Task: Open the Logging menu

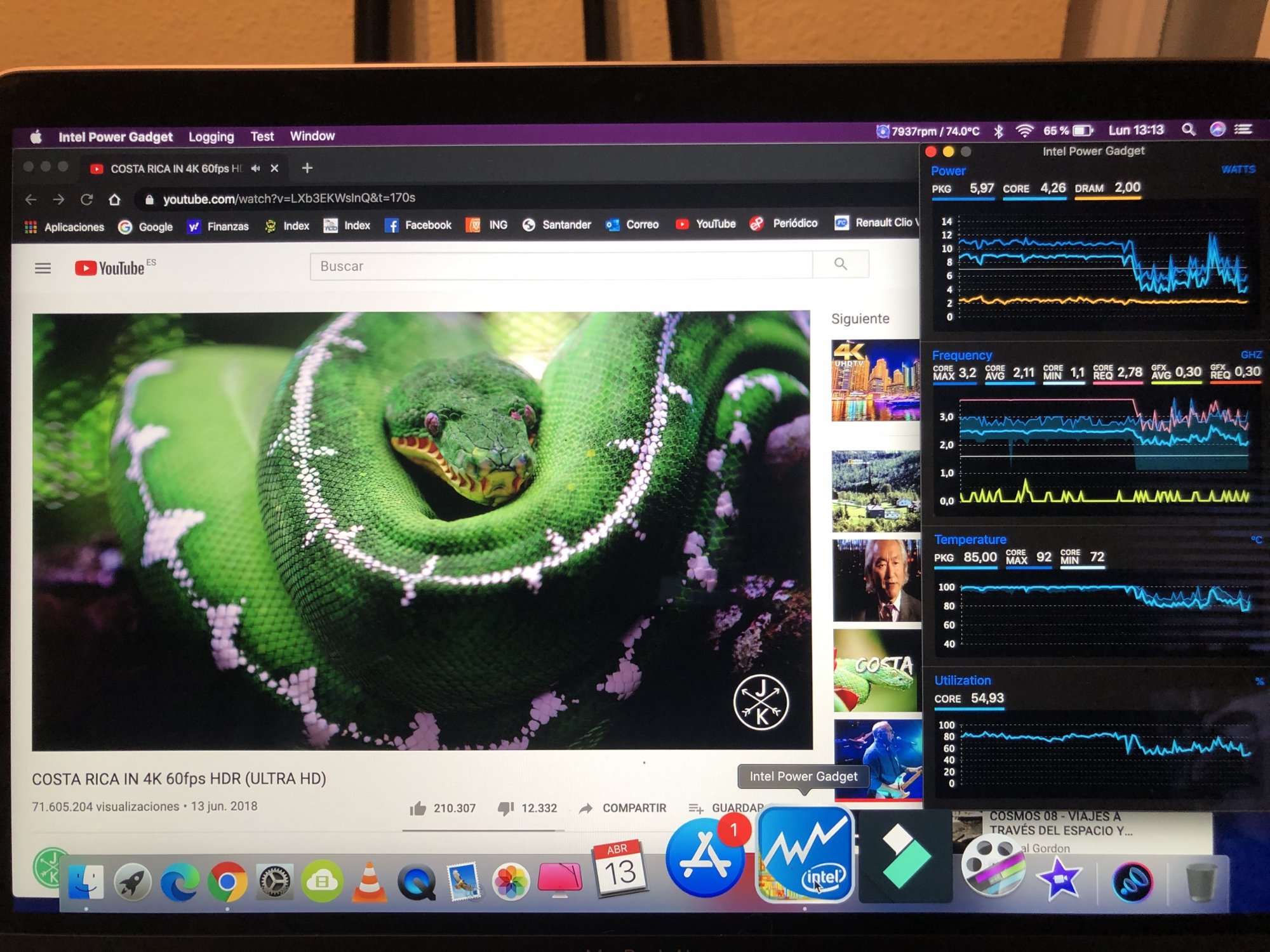Action: coord(211,136)
